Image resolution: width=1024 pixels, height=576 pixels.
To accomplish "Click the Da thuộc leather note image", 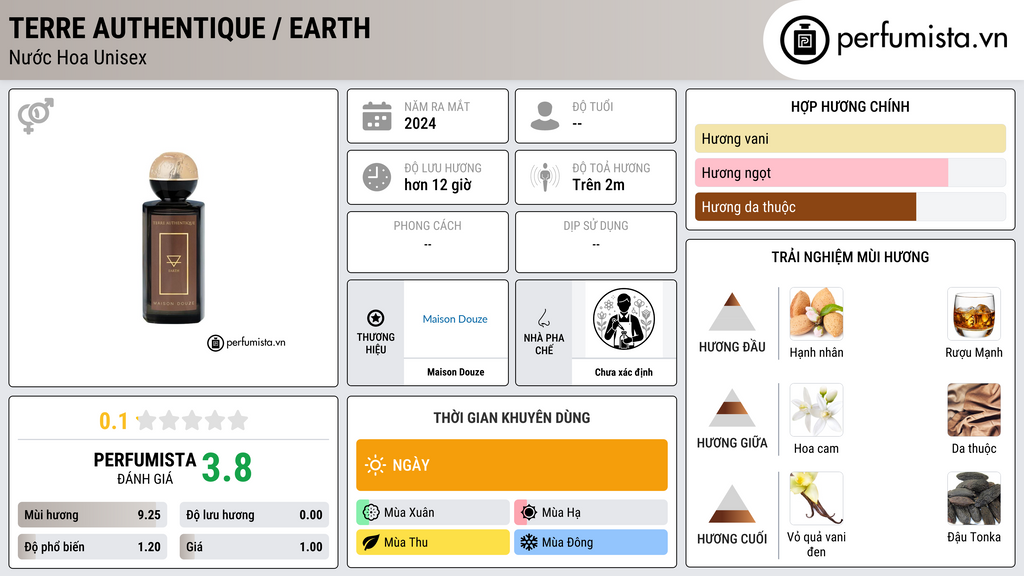I will pyautogui.click(x=974, y=410).
